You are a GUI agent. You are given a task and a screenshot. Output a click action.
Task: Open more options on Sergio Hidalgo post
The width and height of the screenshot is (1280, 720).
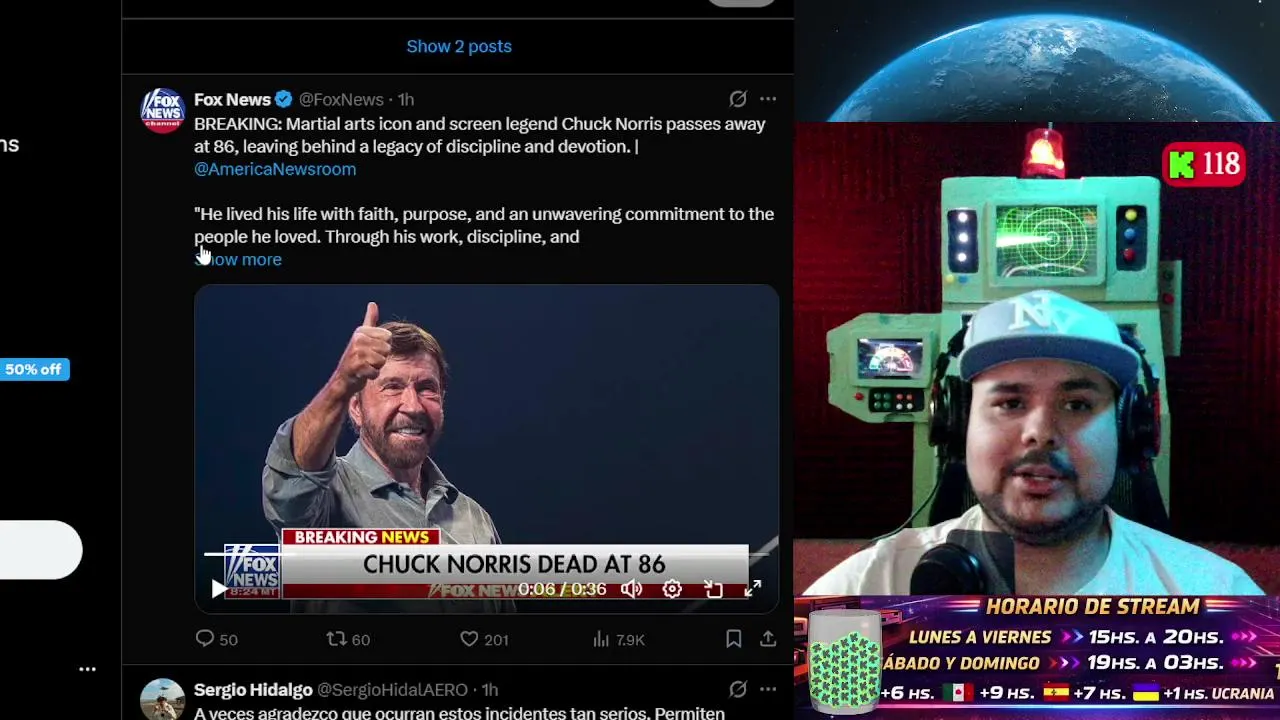tap(768, 689)
